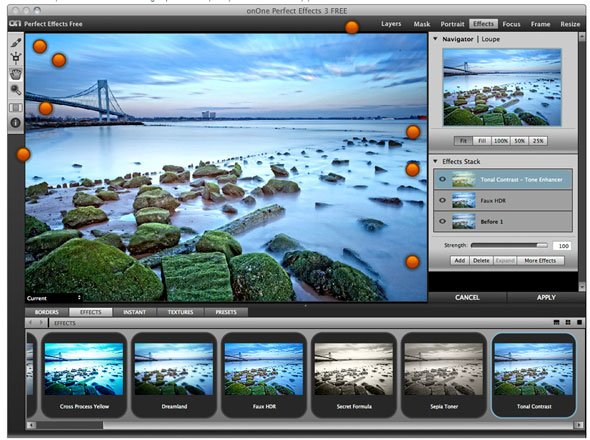590x440 pixels.
Task: Click the Expand button in Effects Stack
Action: pyautogui.click(x=505, y=260)
